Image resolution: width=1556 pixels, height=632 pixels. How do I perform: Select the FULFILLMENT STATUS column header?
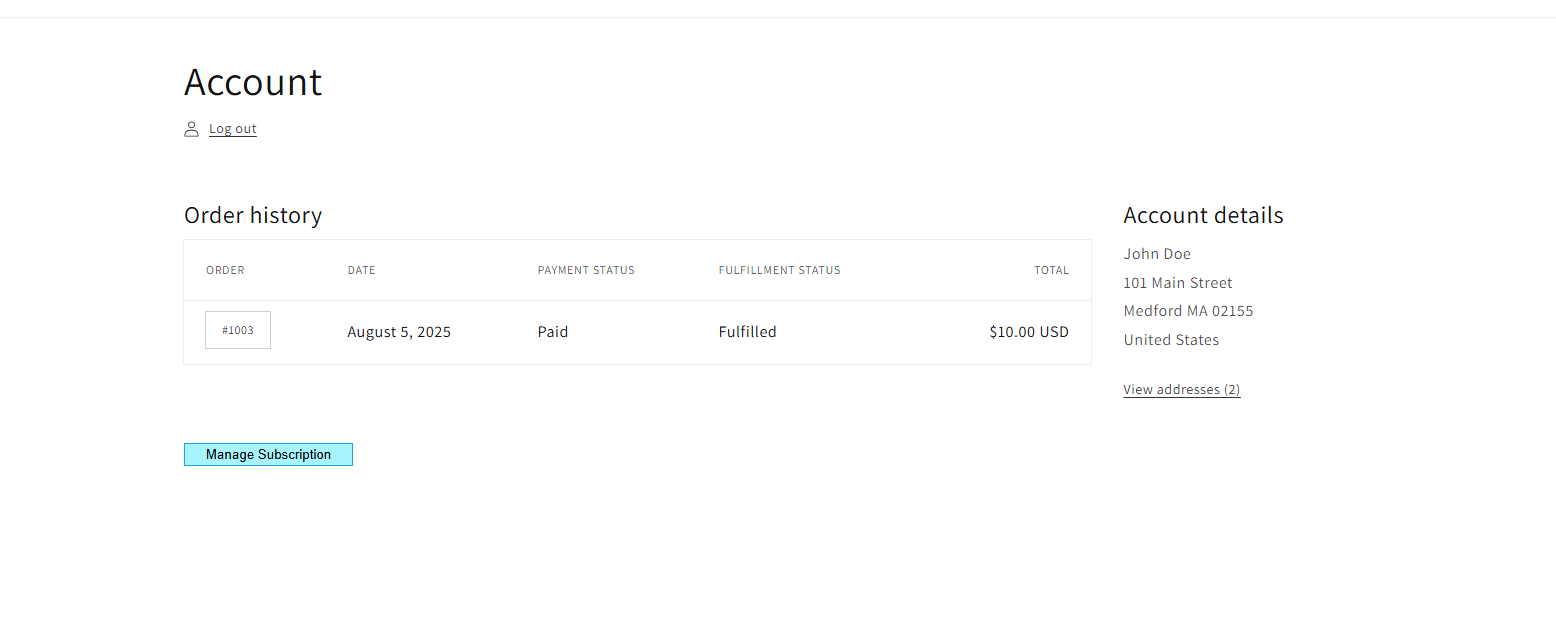tap(779, 270)
